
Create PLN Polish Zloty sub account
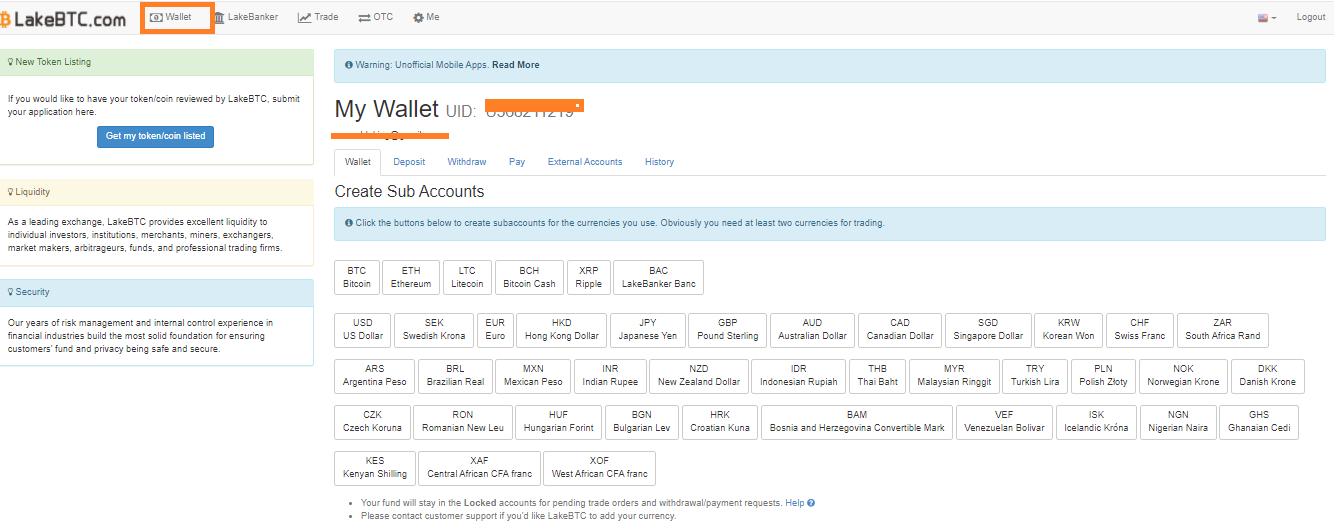click(x=1103, y=376)
